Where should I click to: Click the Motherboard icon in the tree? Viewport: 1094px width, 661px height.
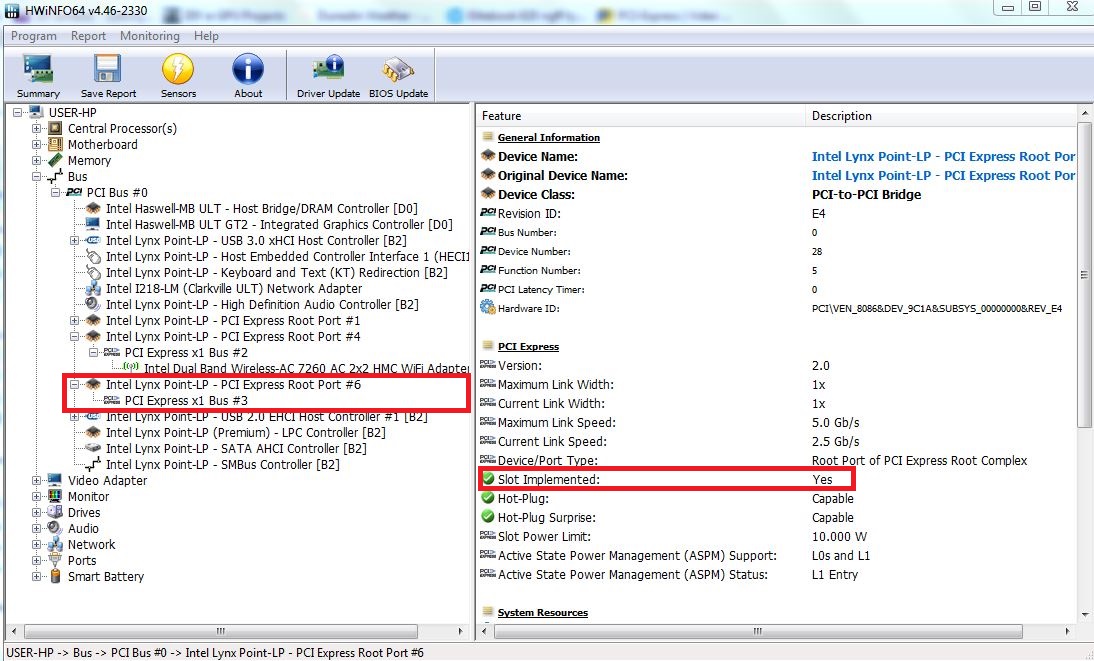(x=55, y=144)
